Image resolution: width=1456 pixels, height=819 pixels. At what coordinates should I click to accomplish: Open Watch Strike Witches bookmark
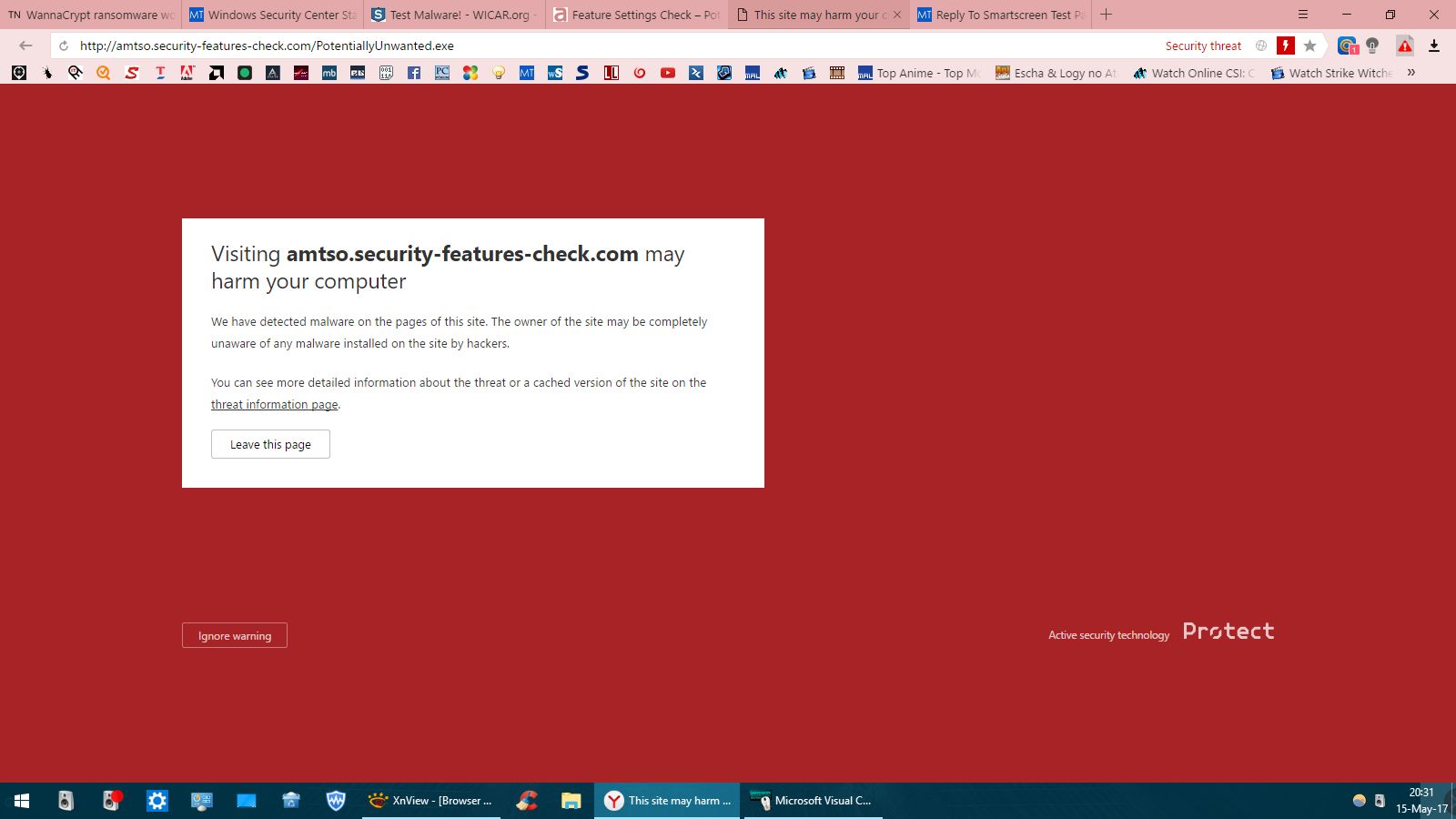point(1331,73)
